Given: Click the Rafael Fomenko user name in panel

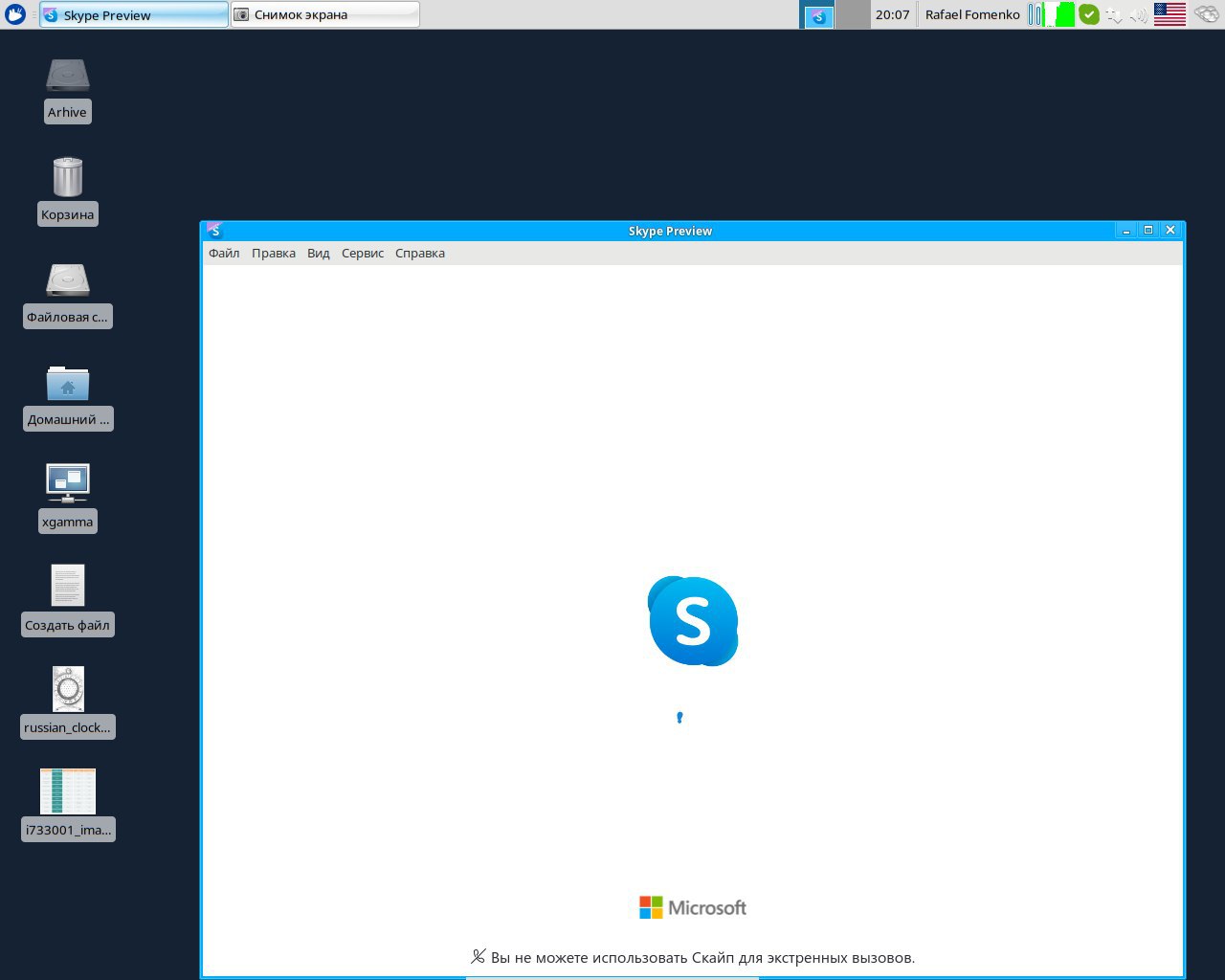Looking at the screenshot, I should click(972, 14).
